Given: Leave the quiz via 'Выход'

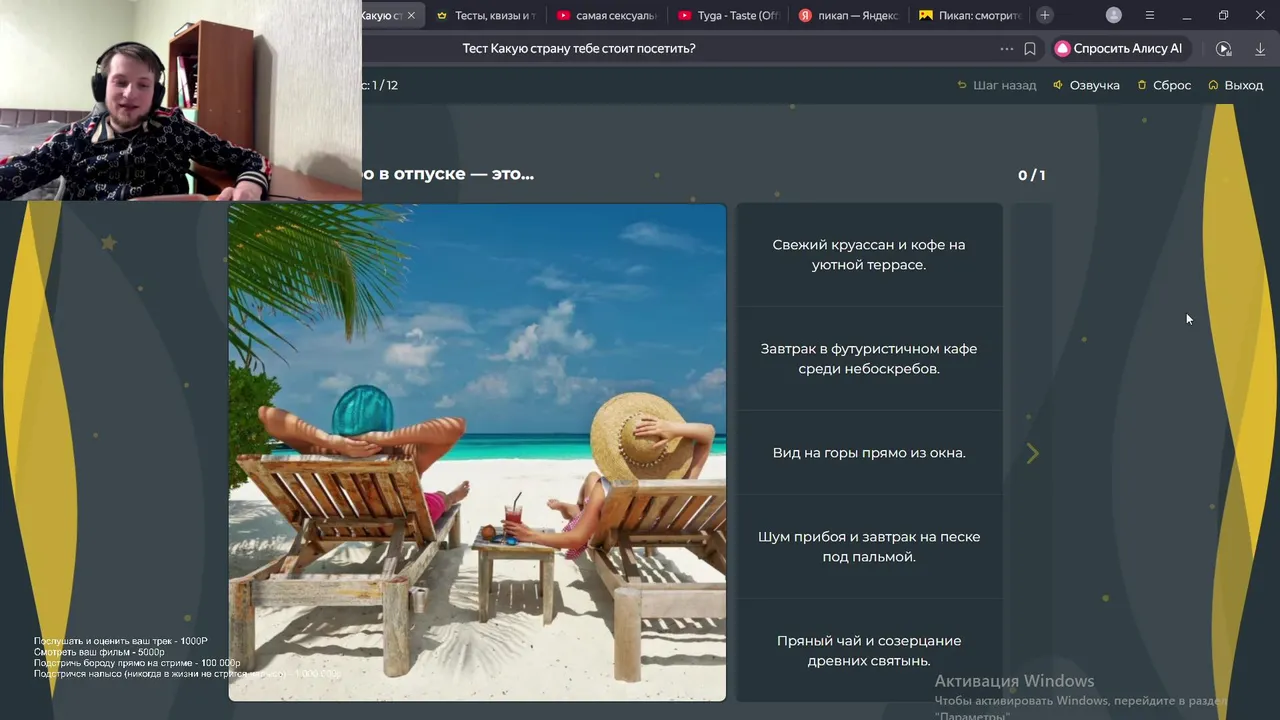Looking at the screenshot, I should coord(1235,85).
